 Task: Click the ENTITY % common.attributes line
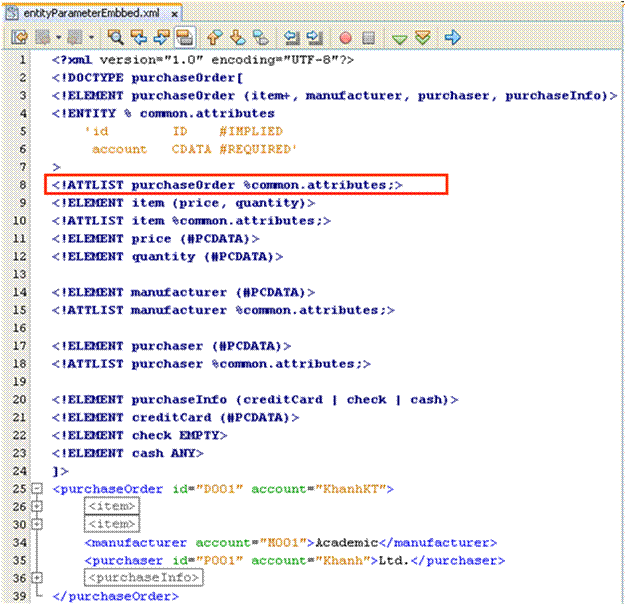[163, 114]
